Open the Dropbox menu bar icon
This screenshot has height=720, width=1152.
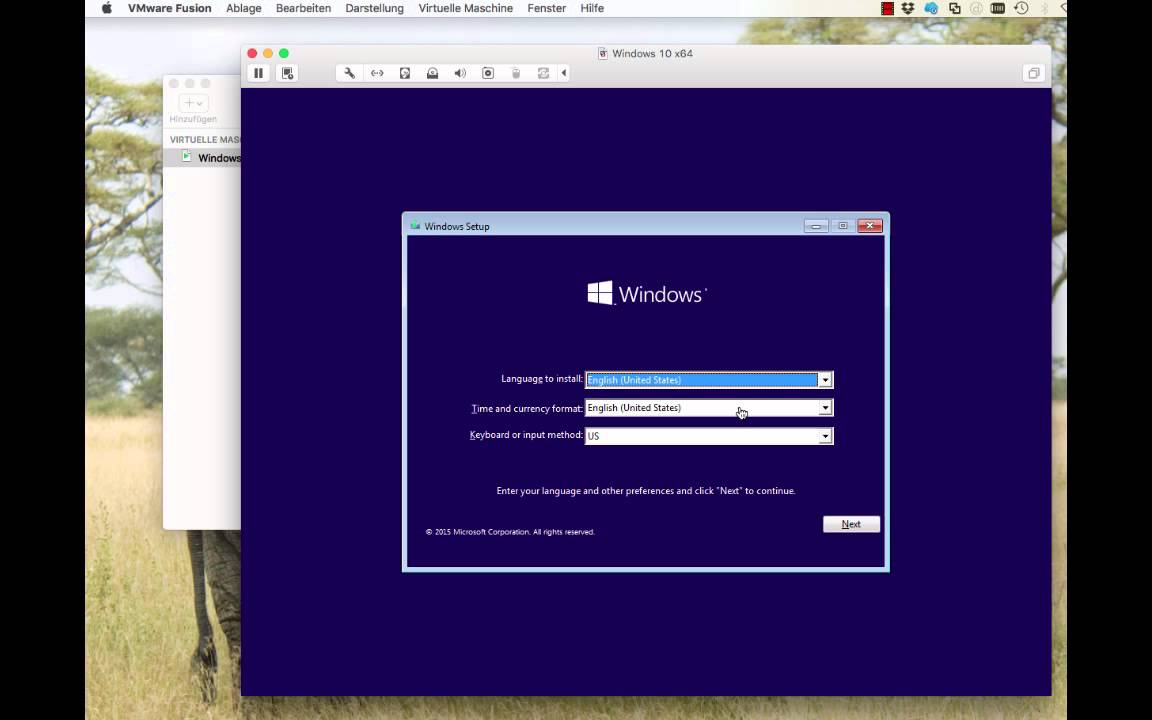(x=908, y=8)
